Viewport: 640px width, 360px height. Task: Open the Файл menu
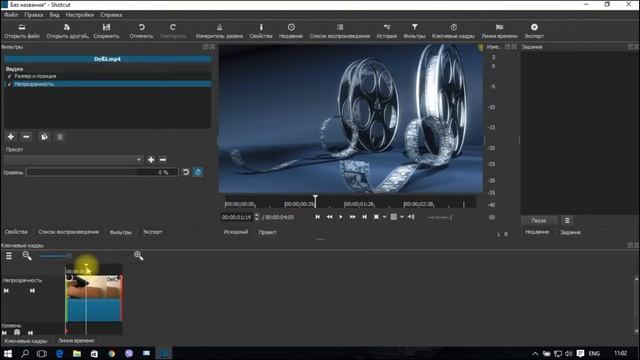coord(11,15)
